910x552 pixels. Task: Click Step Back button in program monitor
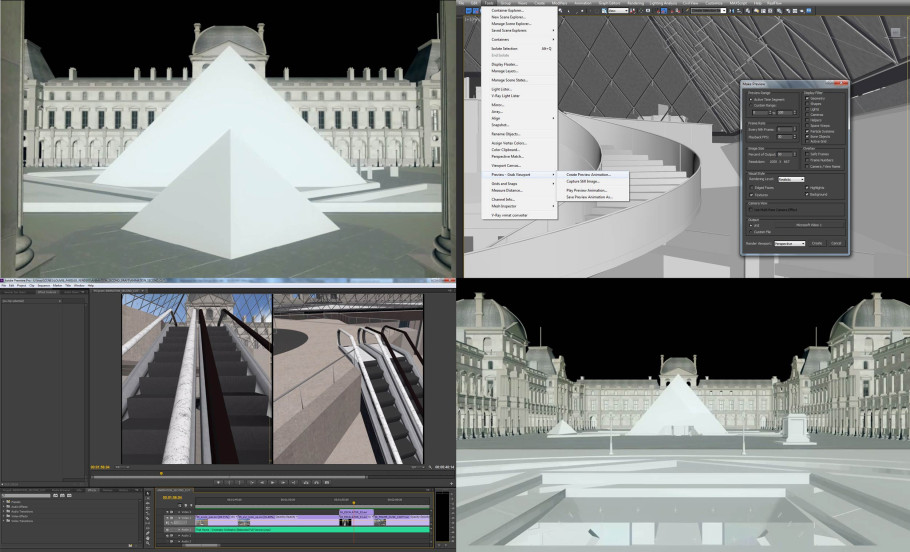(x=262, y=482)
